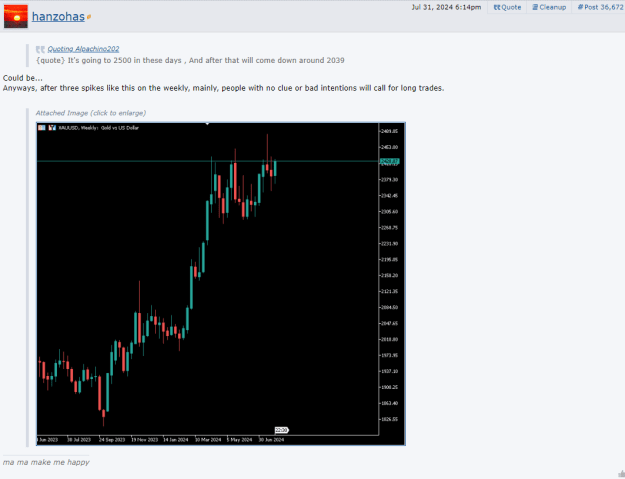
Task: Click the highlighted current price label on axis
Action: click(389, 161)
